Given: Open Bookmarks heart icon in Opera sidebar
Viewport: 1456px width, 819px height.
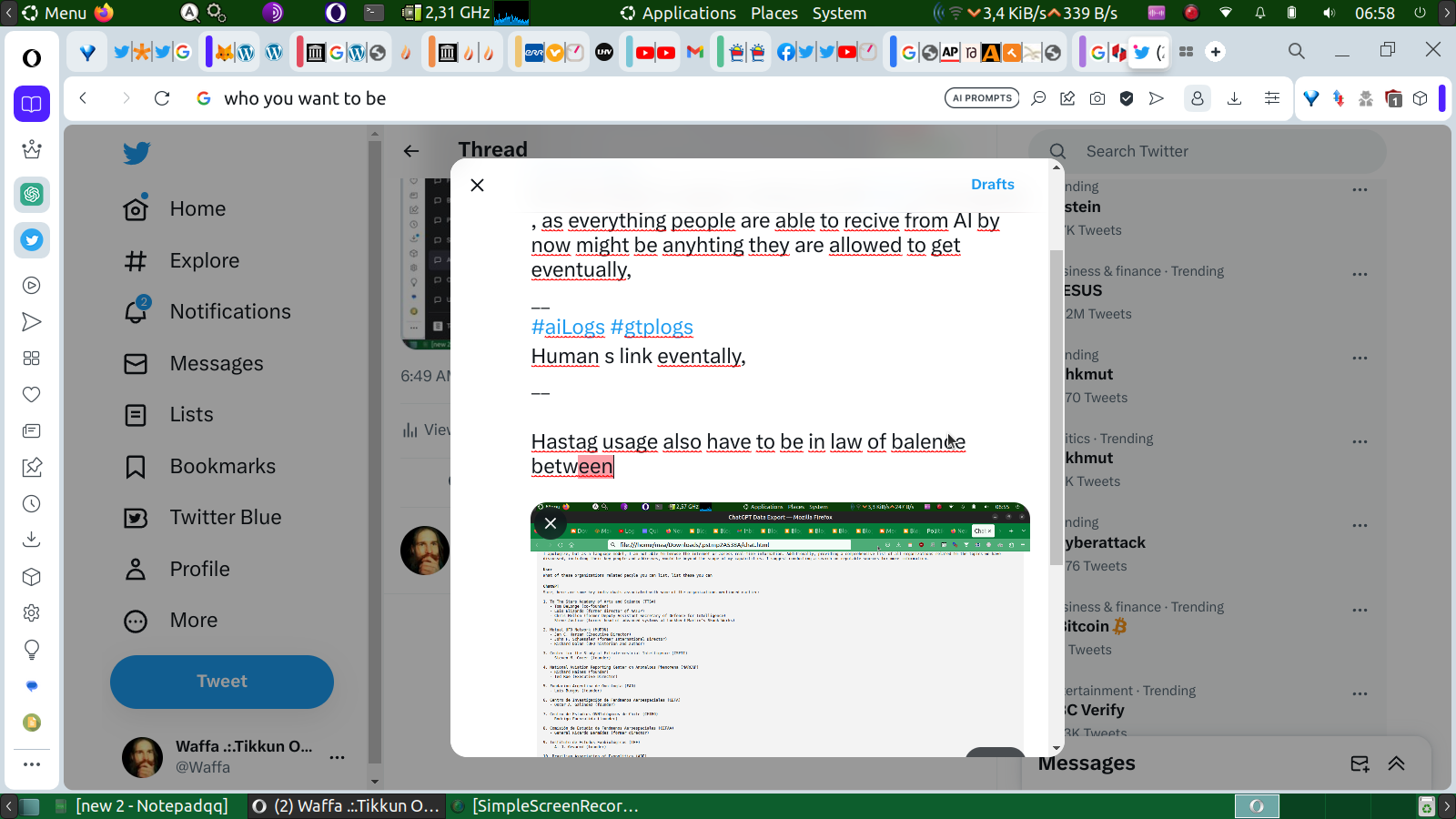Looking at the screenshot, I should click(x=32, y=395).
